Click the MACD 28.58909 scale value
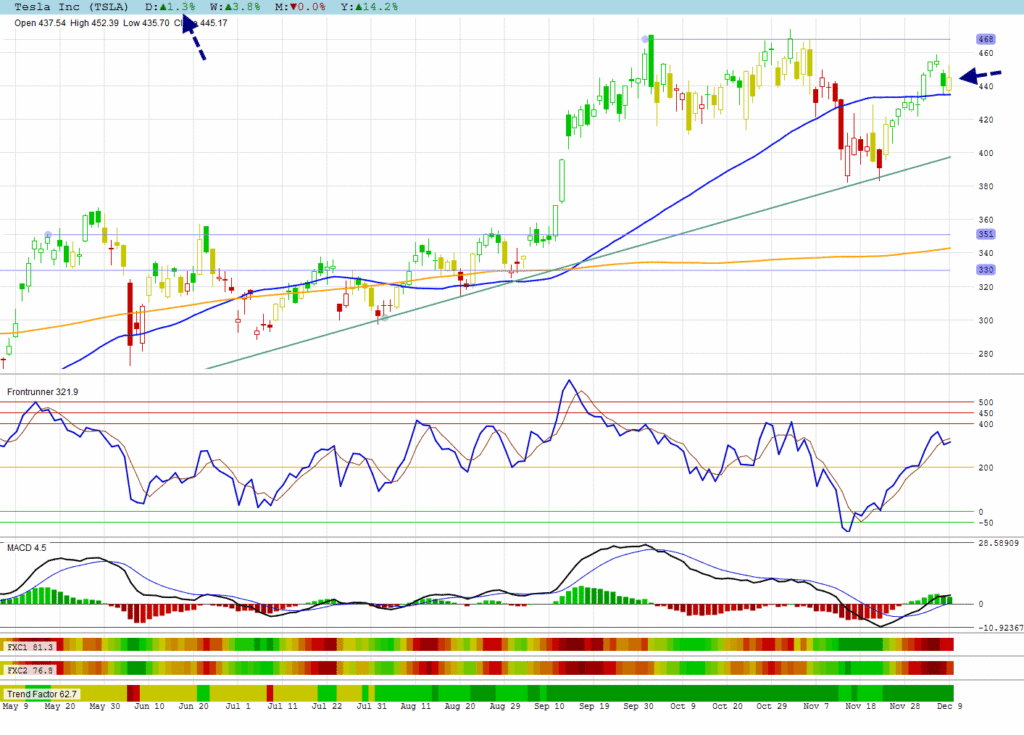Screen dimensions: 1024x735 (996, 544)
